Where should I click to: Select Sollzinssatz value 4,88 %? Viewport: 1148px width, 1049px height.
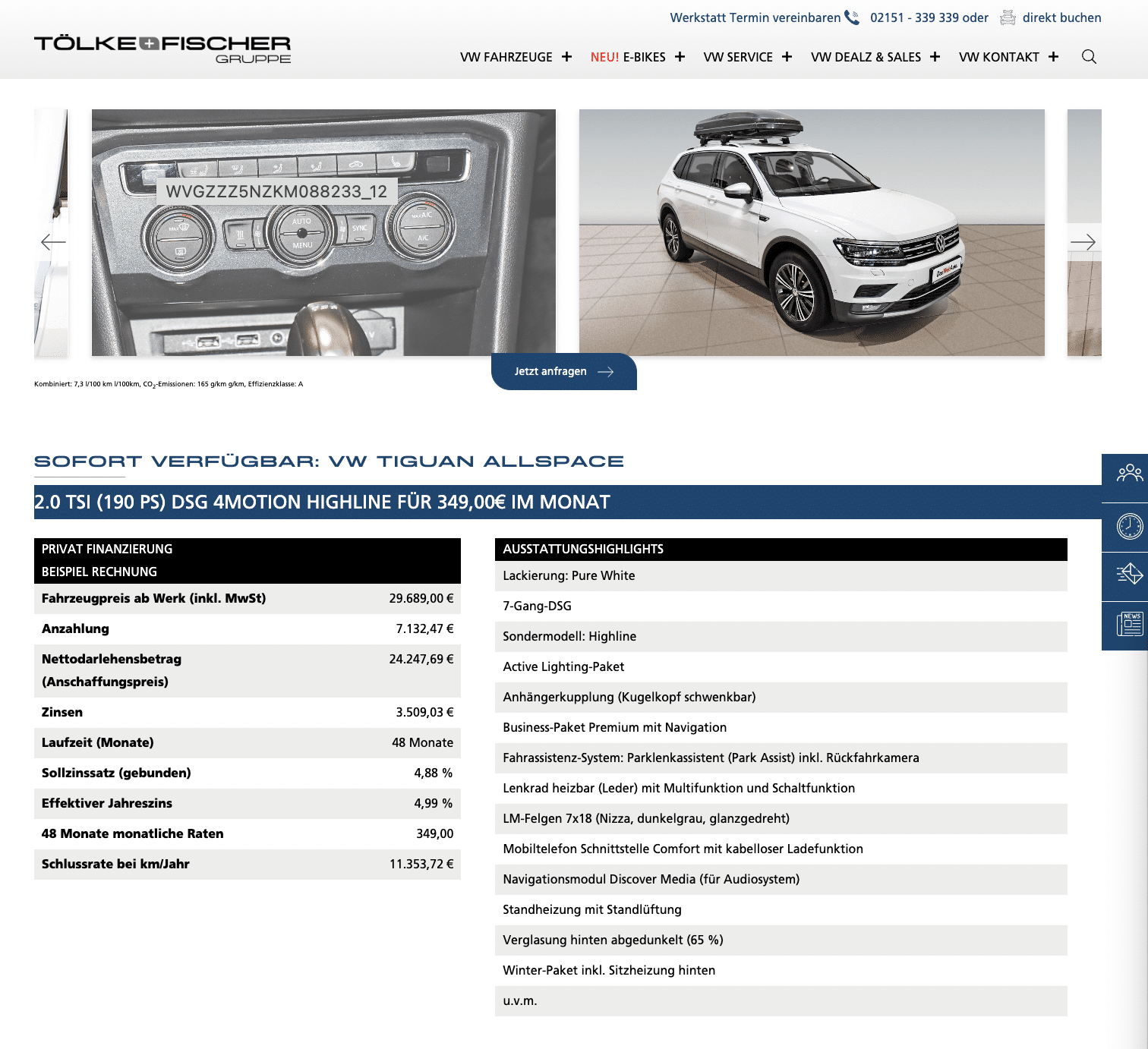tap(433, 773)
